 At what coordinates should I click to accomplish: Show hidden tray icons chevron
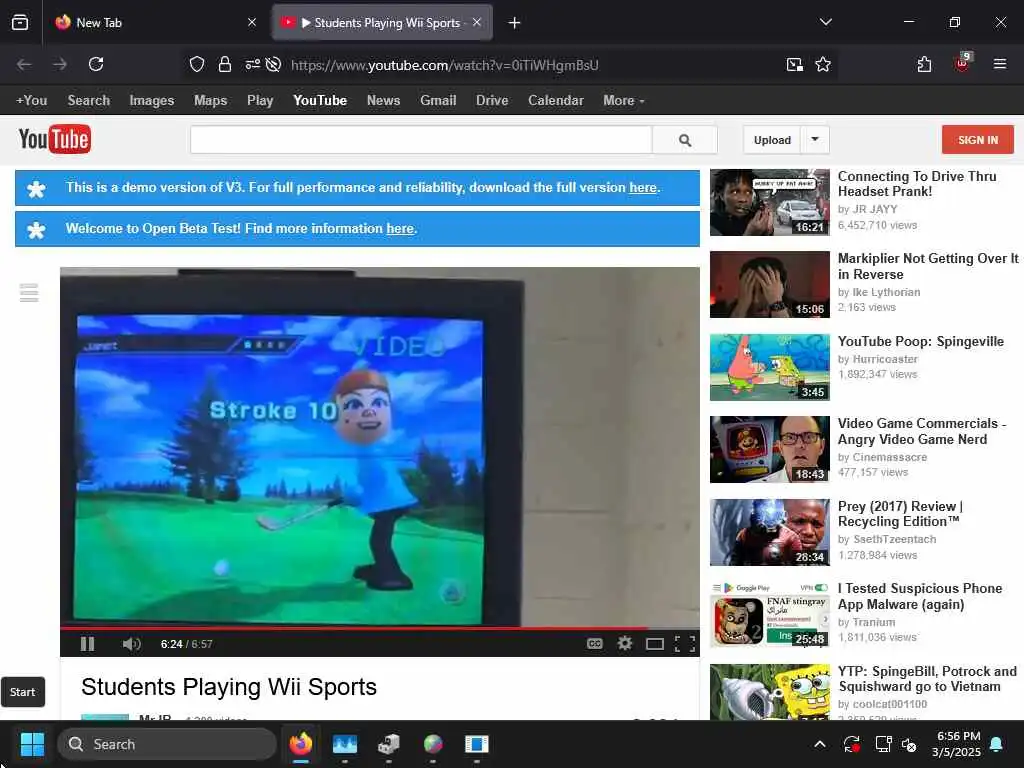click(x=820, y=744)
